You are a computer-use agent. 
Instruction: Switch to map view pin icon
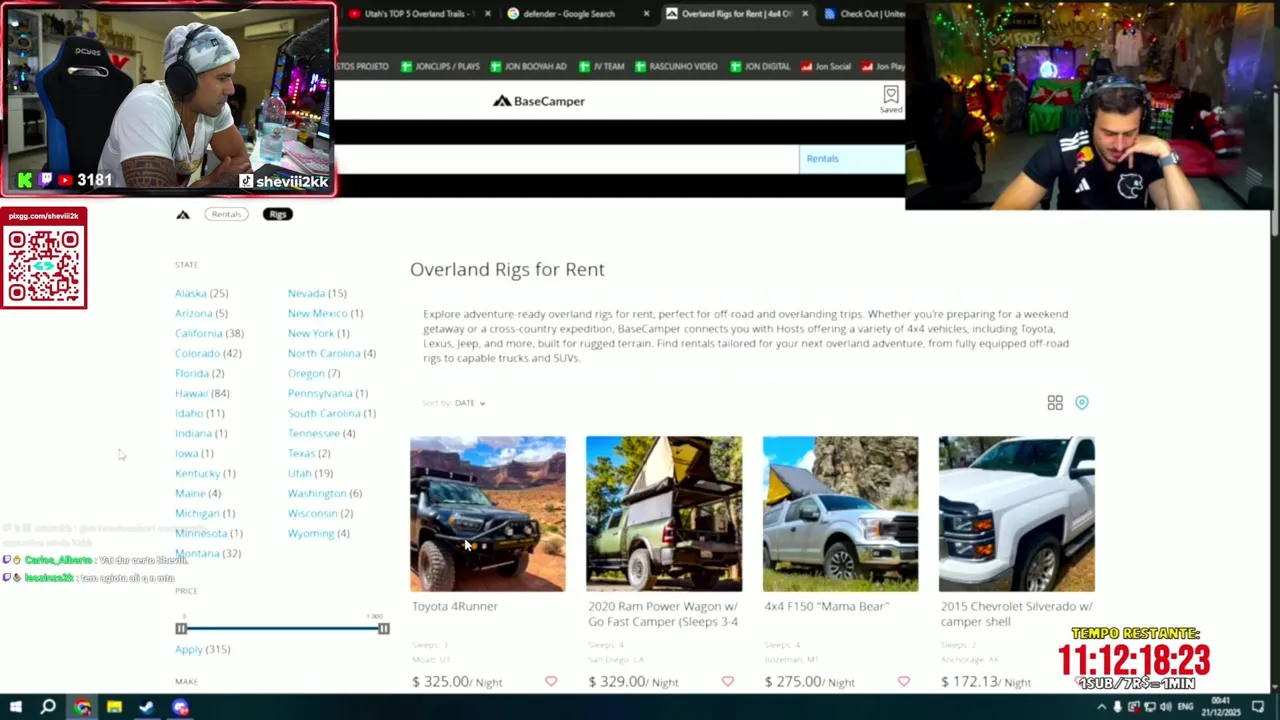click(x=1082, y=402)
